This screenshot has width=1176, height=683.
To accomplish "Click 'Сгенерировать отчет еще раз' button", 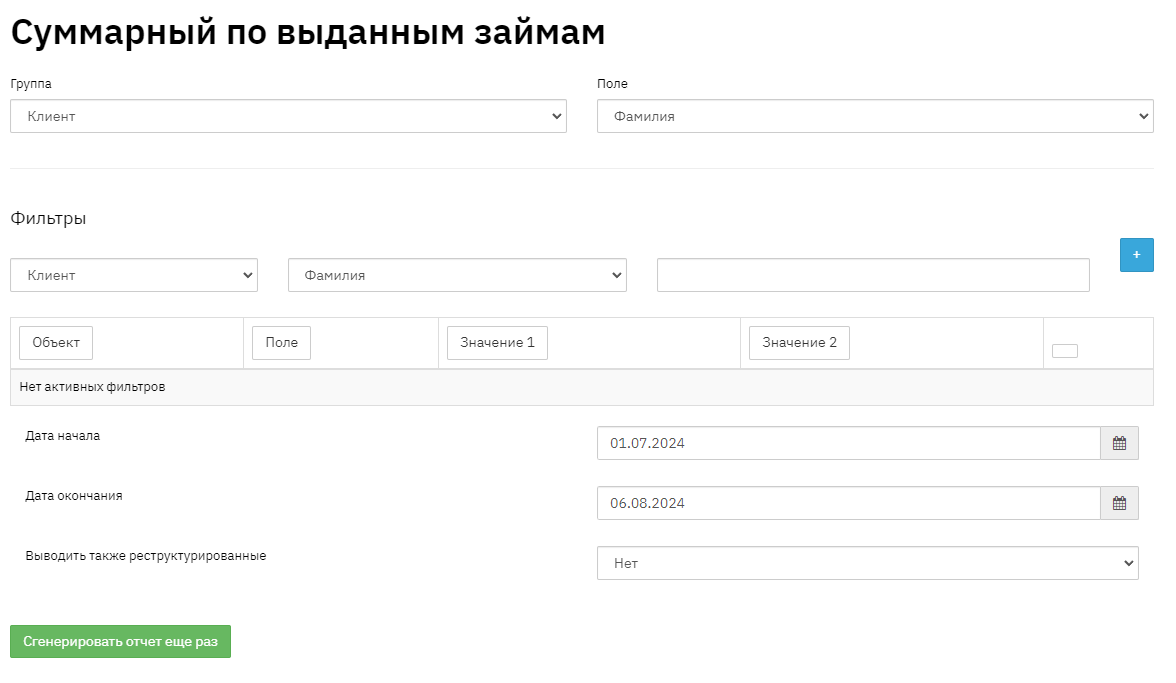I will point(120,642).
